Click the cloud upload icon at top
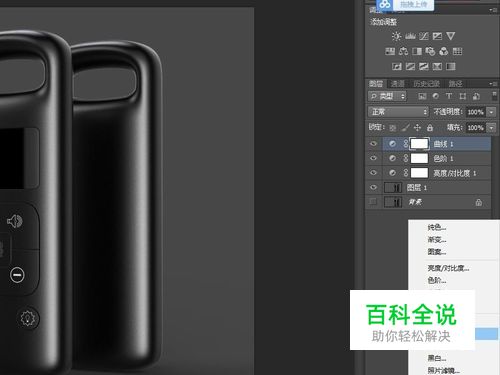 385,5
